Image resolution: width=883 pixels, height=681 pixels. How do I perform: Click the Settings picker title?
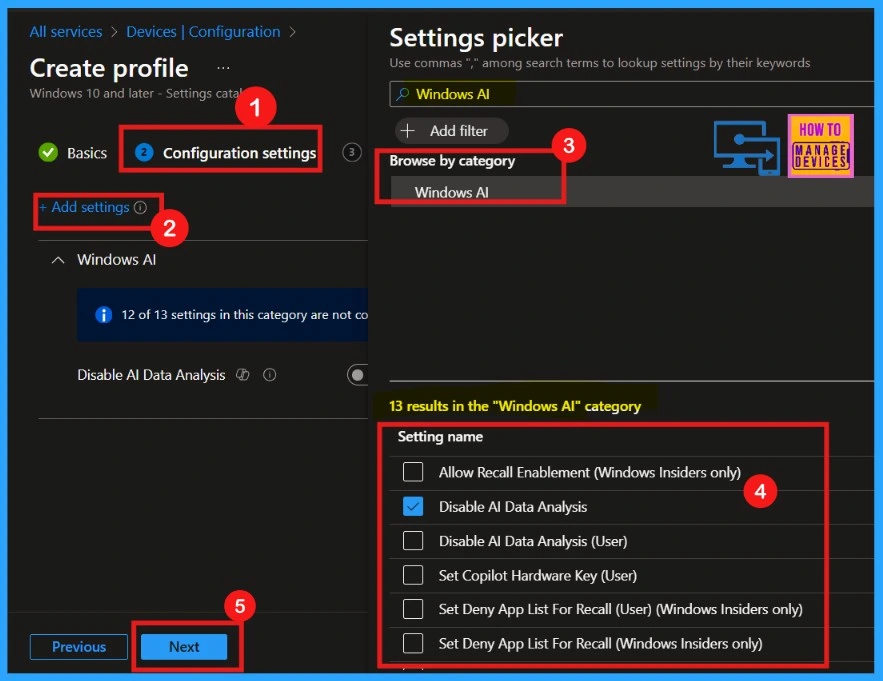click(476, 38)
